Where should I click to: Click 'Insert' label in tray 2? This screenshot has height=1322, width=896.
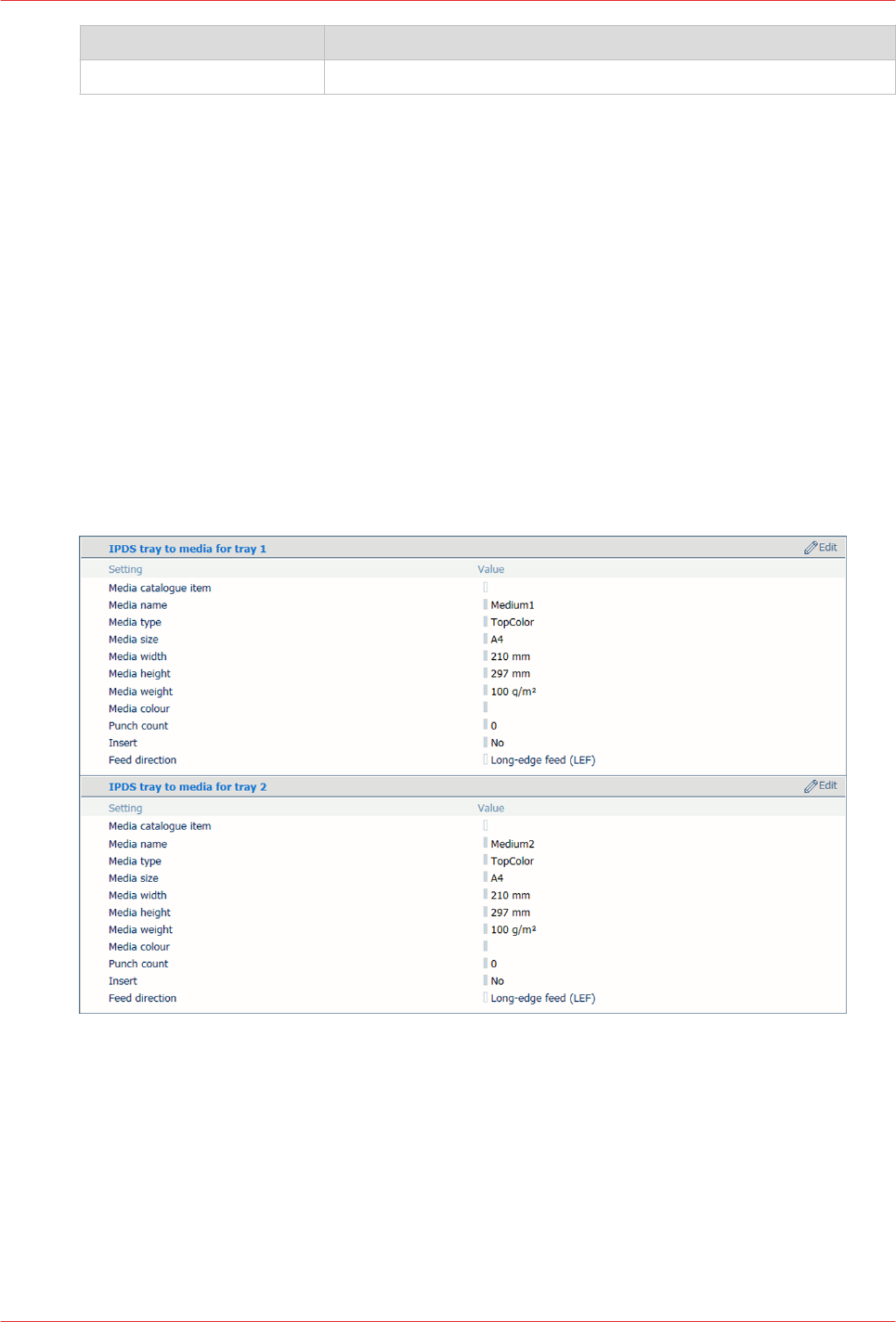tap(123, 981)
